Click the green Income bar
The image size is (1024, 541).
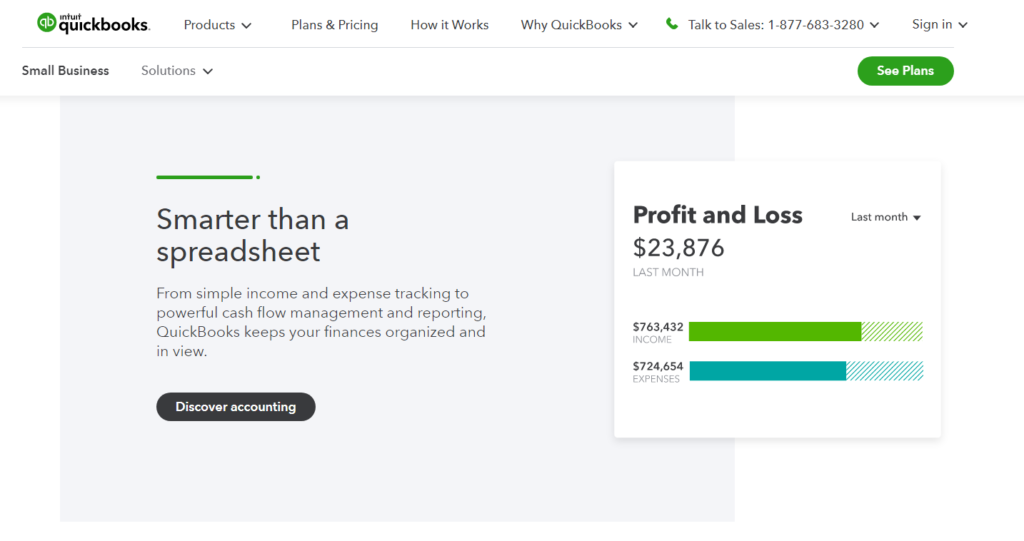775,331
